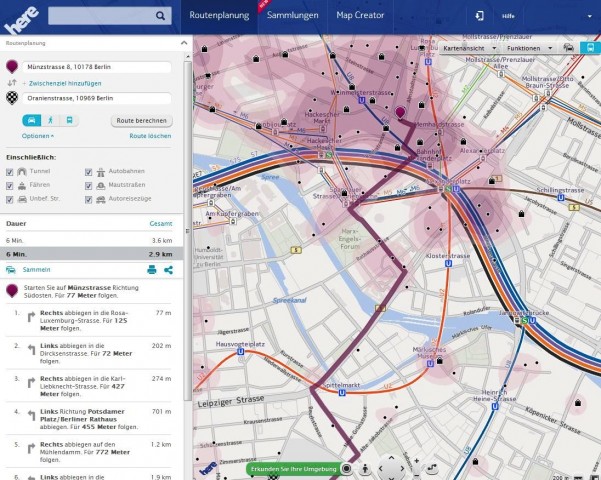Click Spittelmarkt U-Bahn station icon

click(x=342, y=393)
